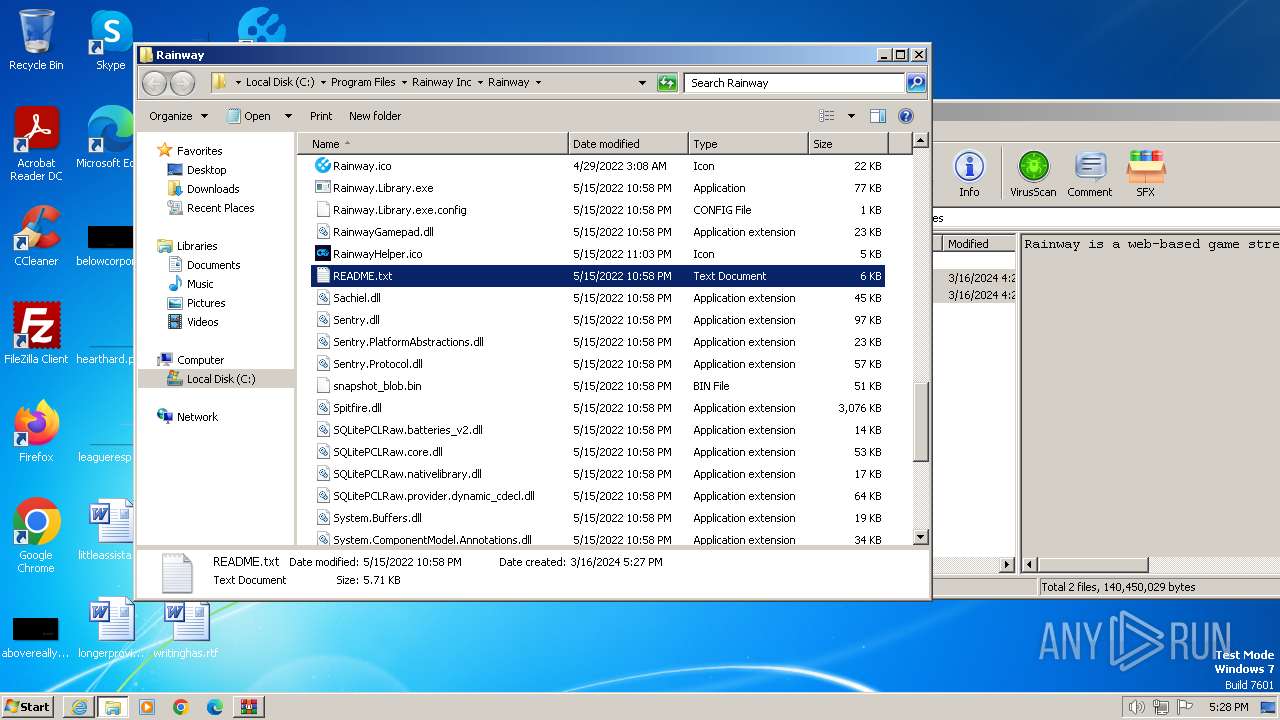This screenshot has width=1280, height=720.
Task: Open Google Chrome desktop shortcut
Action: pyautogui.click(x=36, y=536)
